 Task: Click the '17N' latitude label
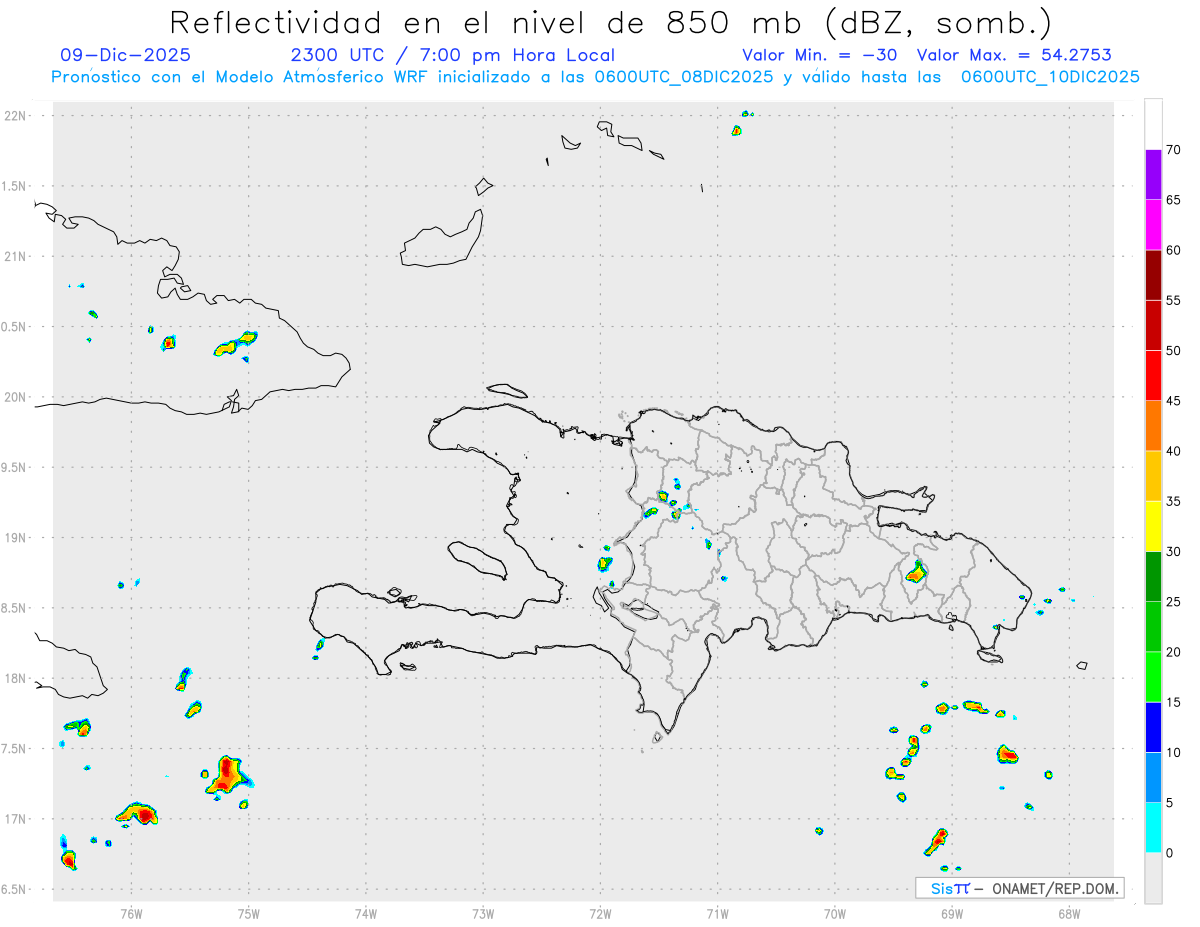click(17, 819)
